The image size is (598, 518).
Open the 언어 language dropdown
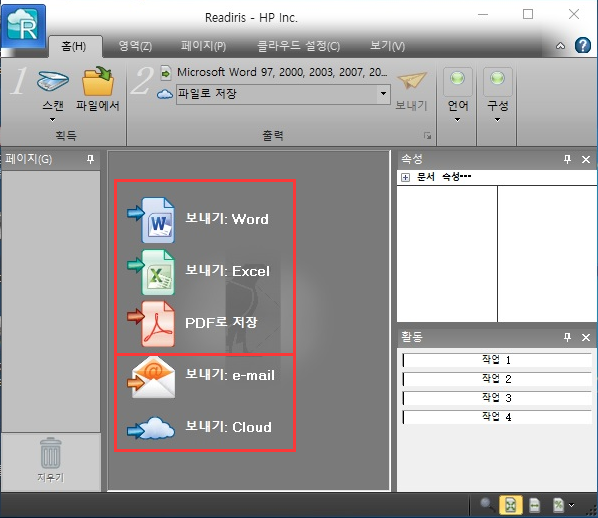click(458, 95)
